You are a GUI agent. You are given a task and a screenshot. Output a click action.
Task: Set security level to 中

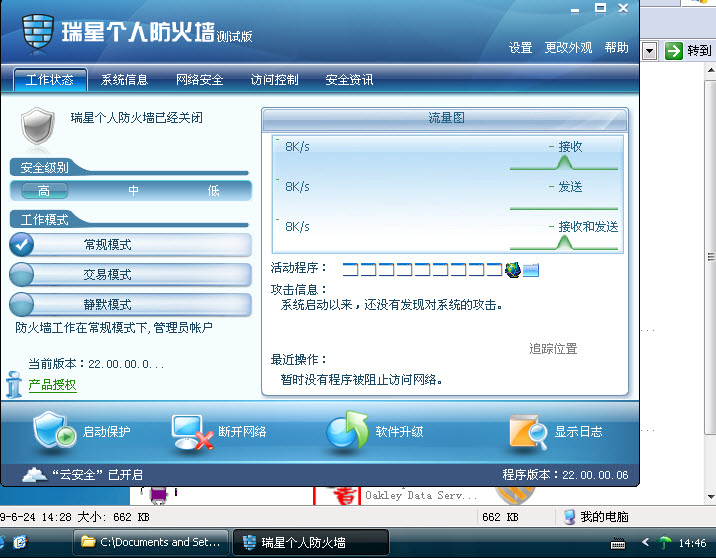click(133, 191)
